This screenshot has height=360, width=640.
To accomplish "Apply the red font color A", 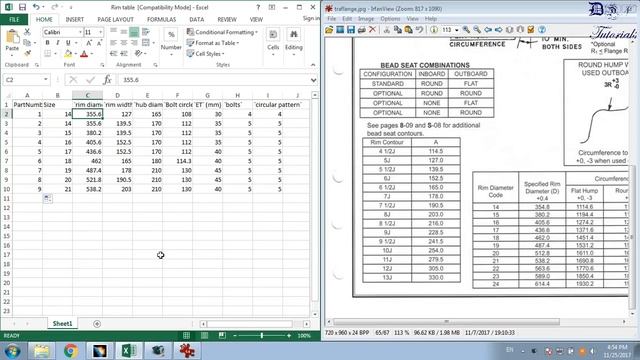I will pos(84,53).
